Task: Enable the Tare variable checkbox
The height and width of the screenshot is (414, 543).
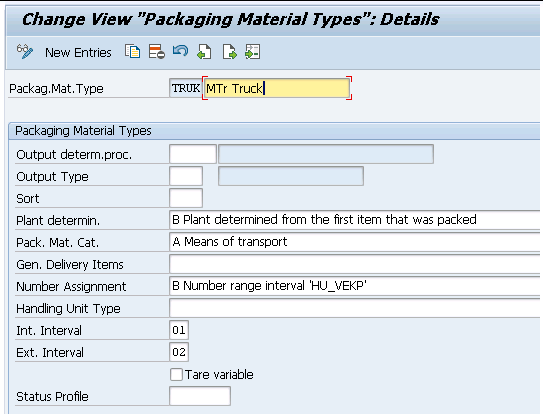Action: click(x=176, y=375)
